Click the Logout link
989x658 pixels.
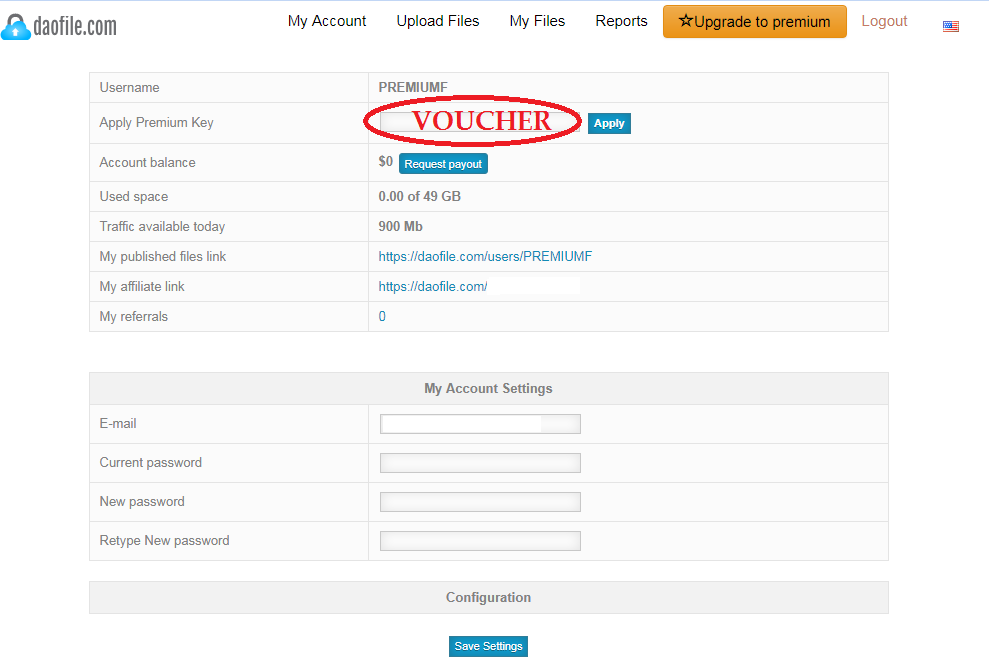[884, 21]
